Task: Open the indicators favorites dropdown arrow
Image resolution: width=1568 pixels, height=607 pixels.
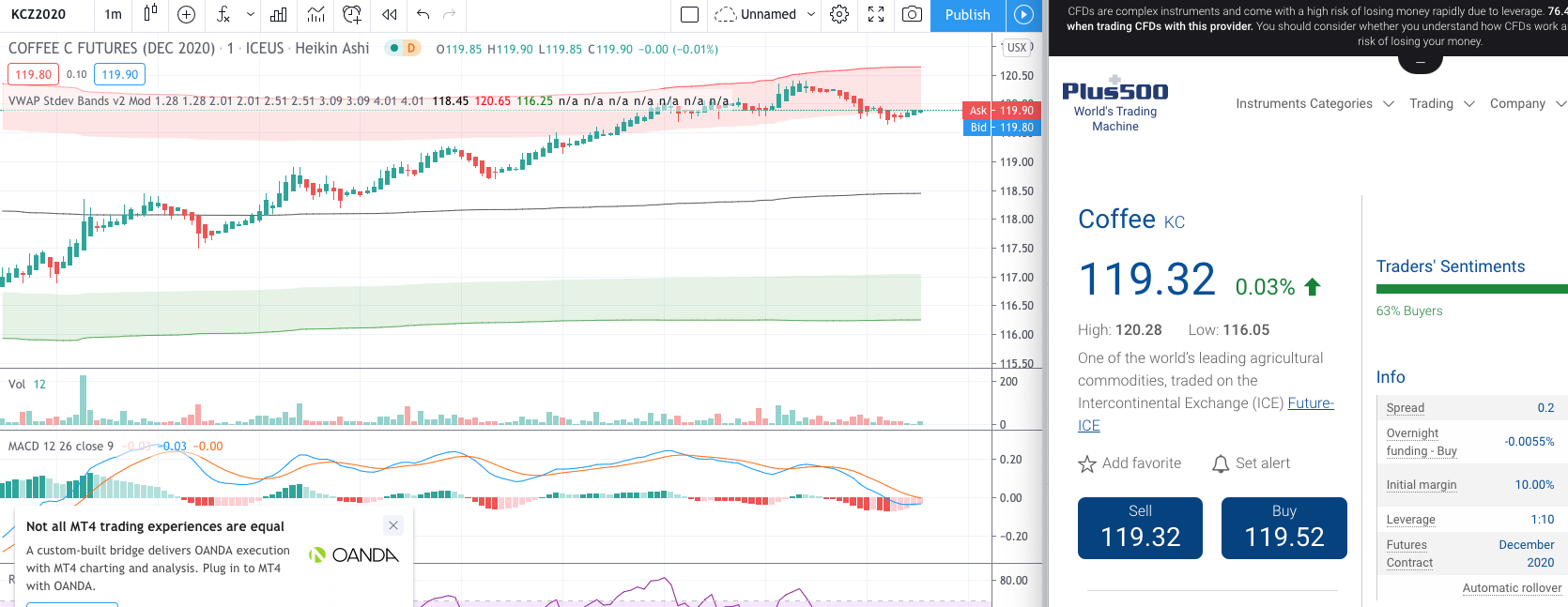Action: tap(251, 14)
